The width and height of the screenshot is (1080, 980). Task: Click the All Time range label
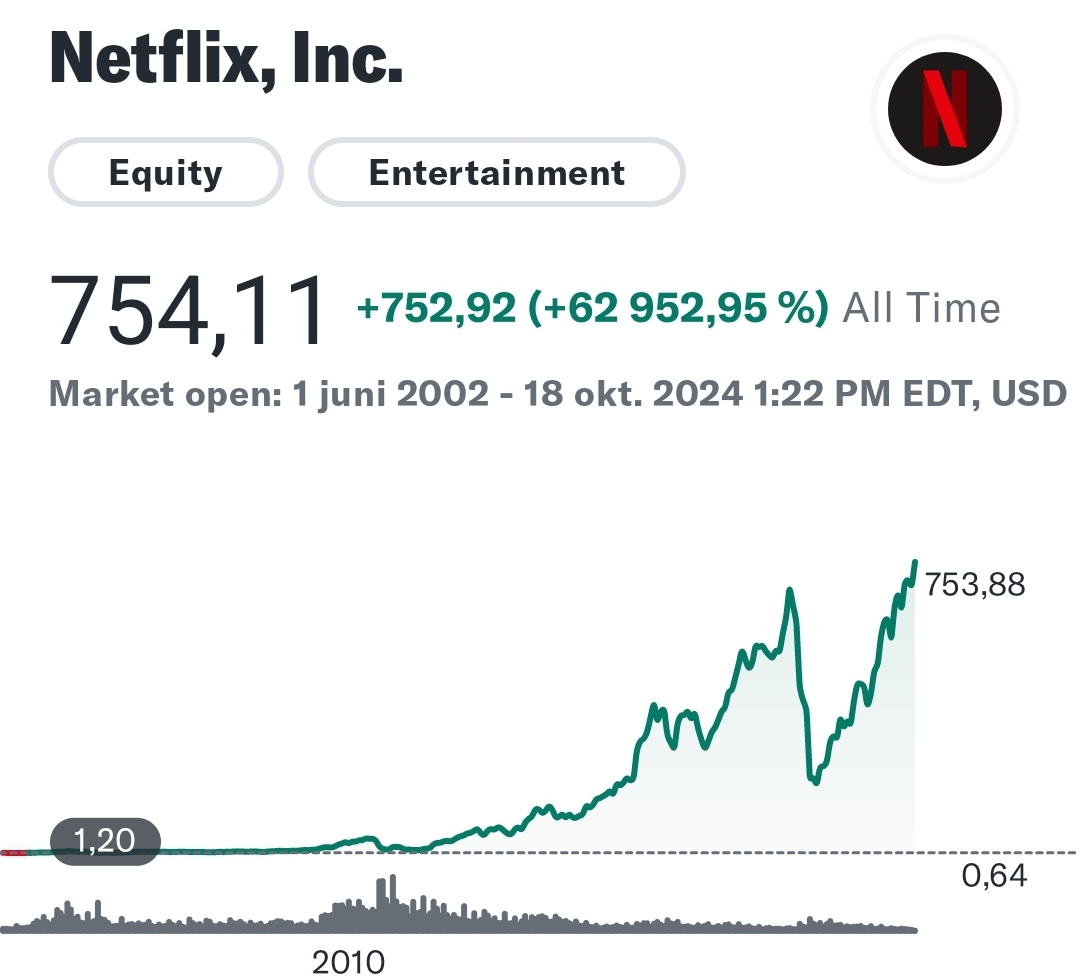(x=921, y=308)
